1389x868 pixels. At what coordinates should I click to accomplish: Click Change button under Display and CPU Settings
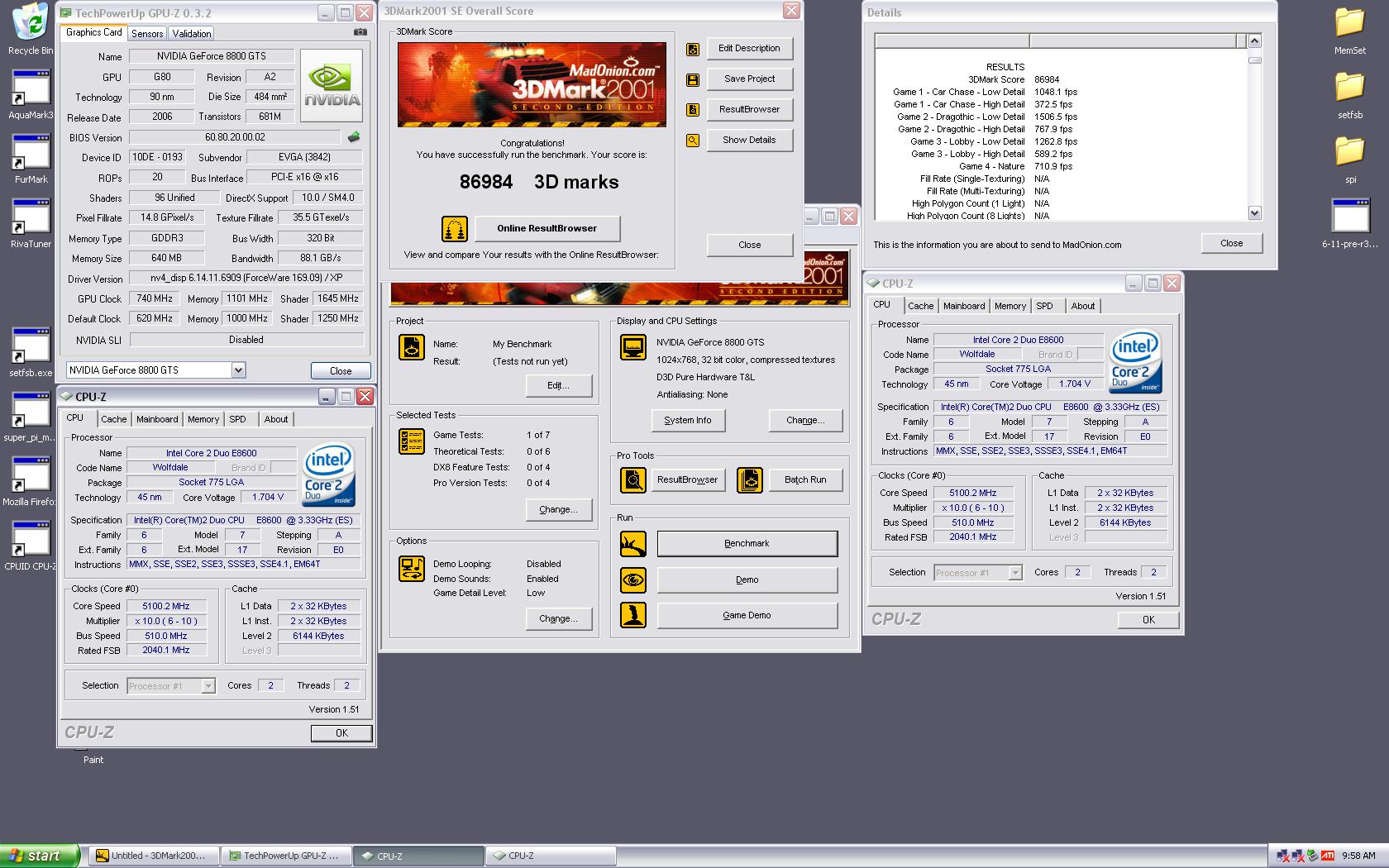pyautogui.click(x=805, y=420)
